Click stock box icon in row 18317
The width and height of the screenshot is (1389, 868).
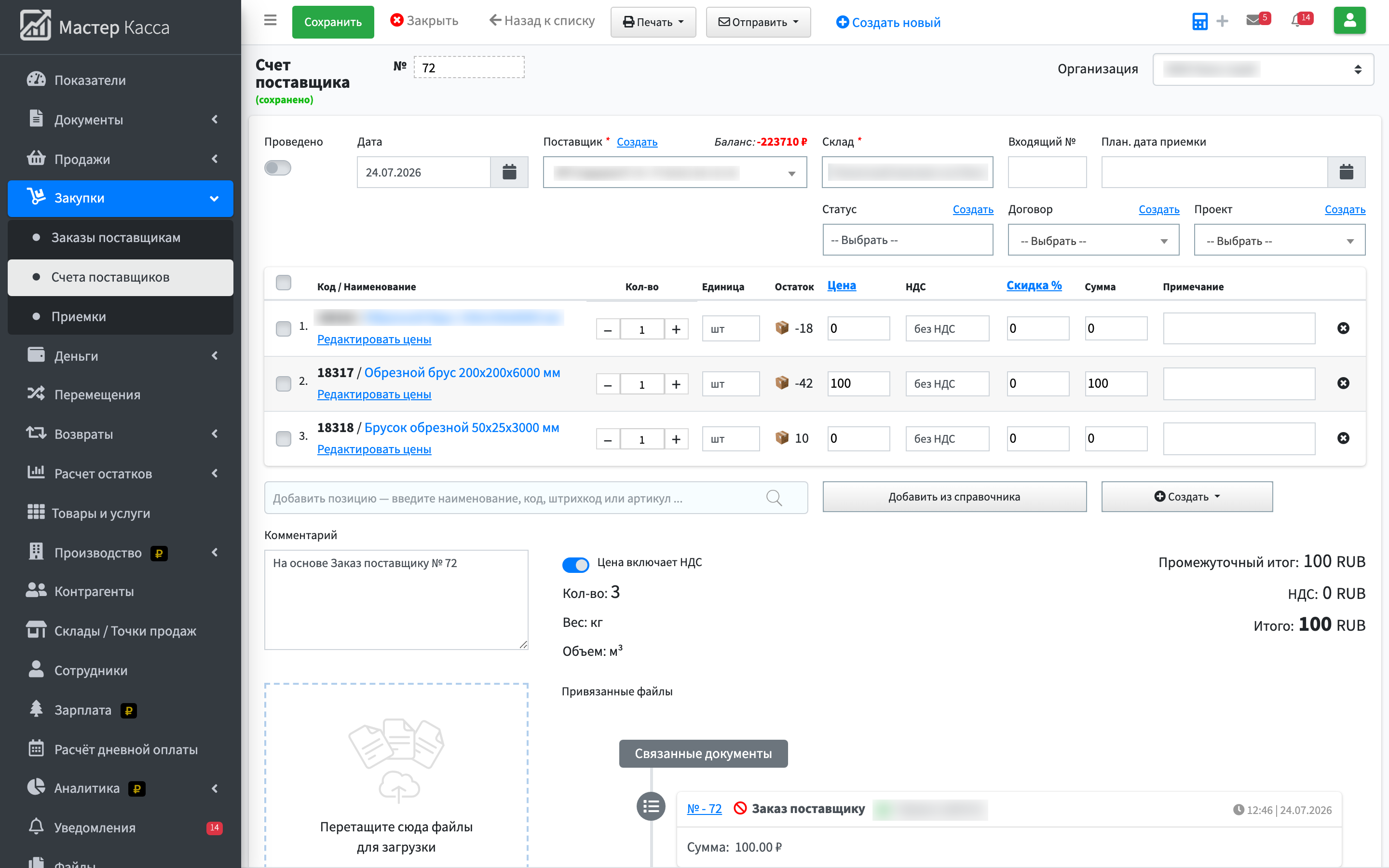782,382
